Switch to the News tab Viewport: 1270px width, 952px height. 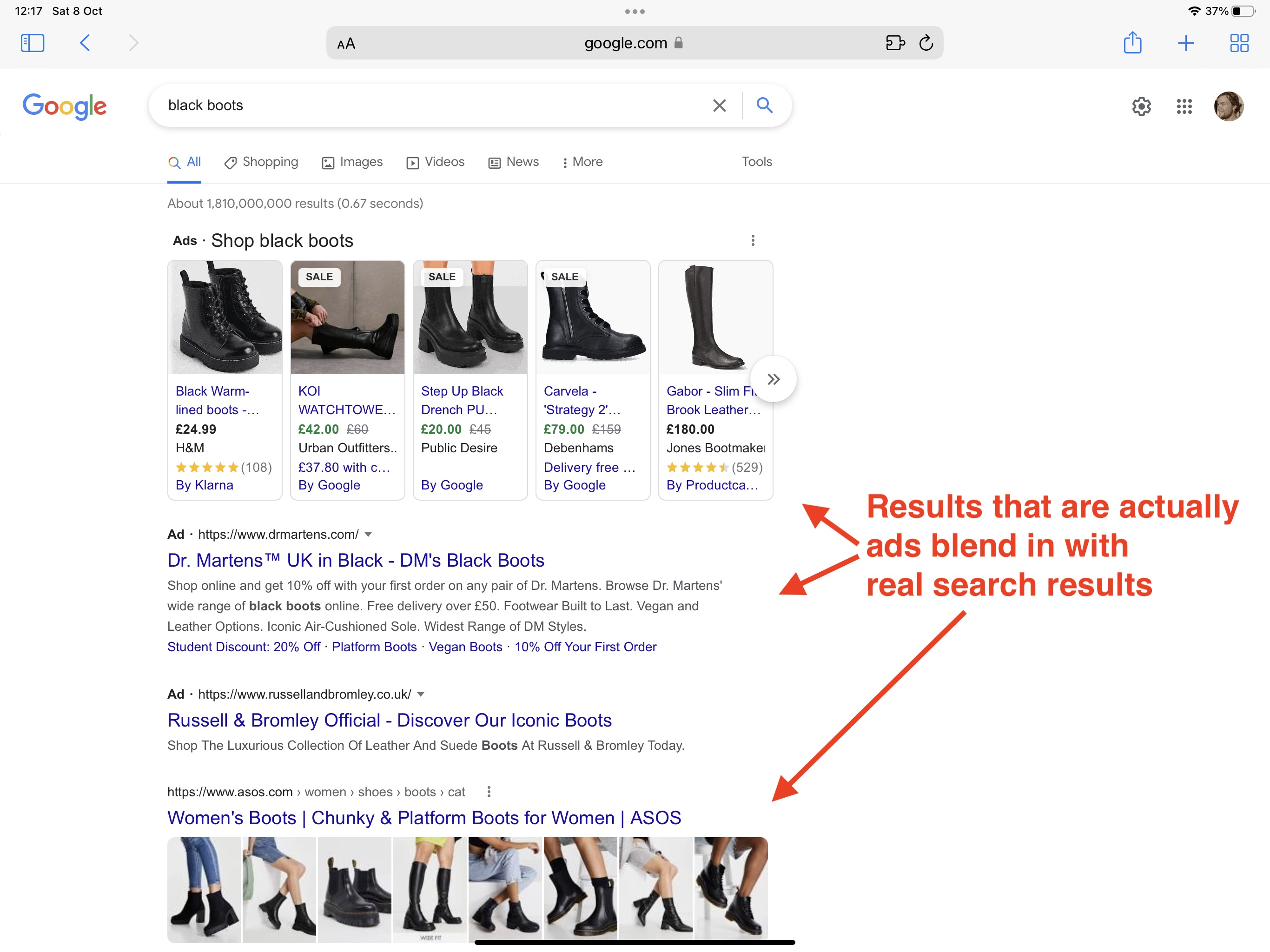tap(513, 162)
